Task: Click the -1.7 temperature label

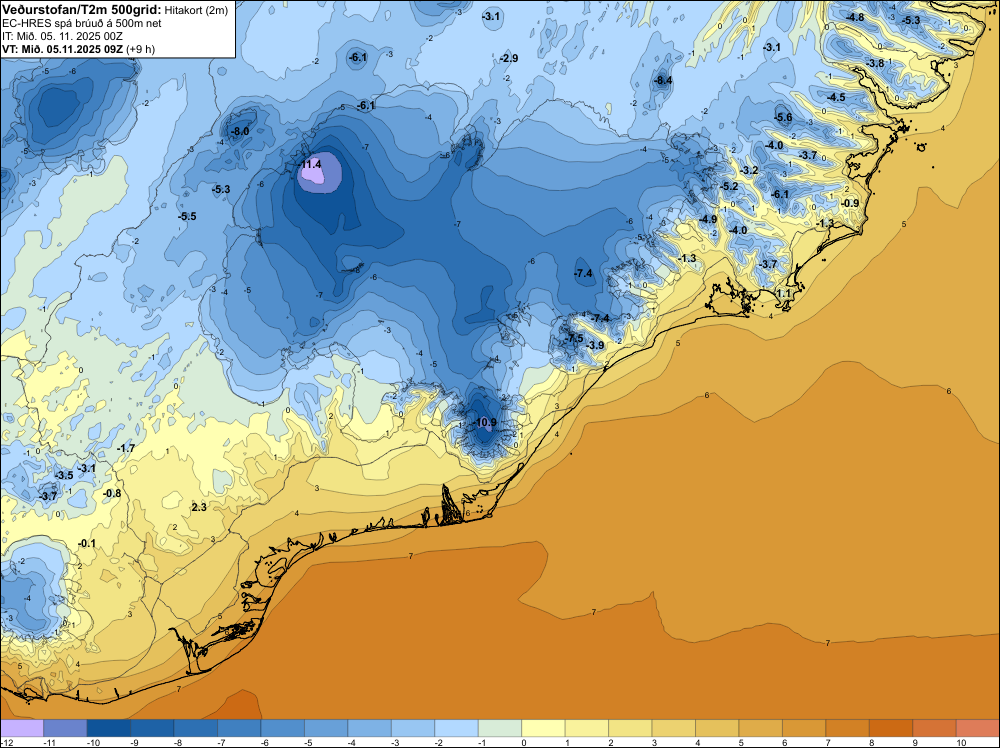Action: 126,449
